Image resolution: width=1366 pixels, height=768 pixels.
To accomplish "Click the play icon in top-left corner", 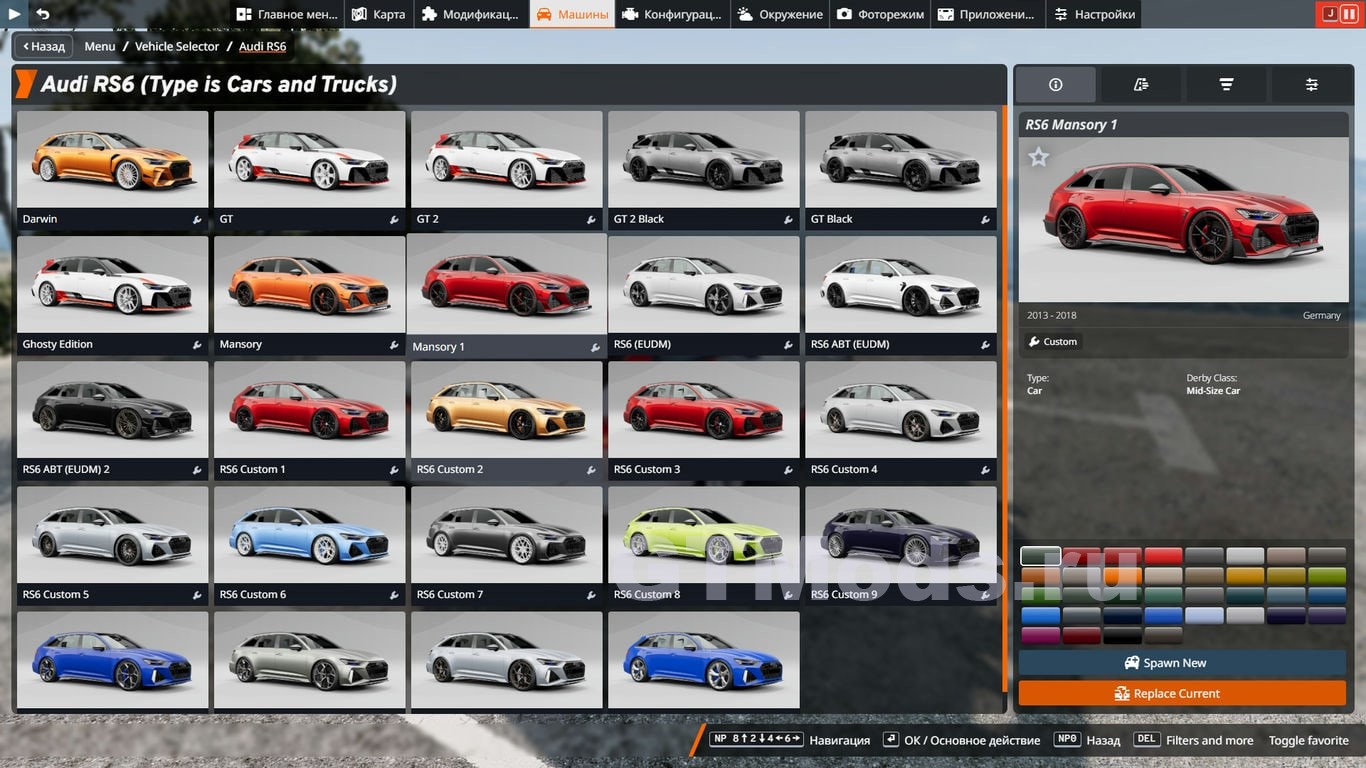I will coord(15,14).
